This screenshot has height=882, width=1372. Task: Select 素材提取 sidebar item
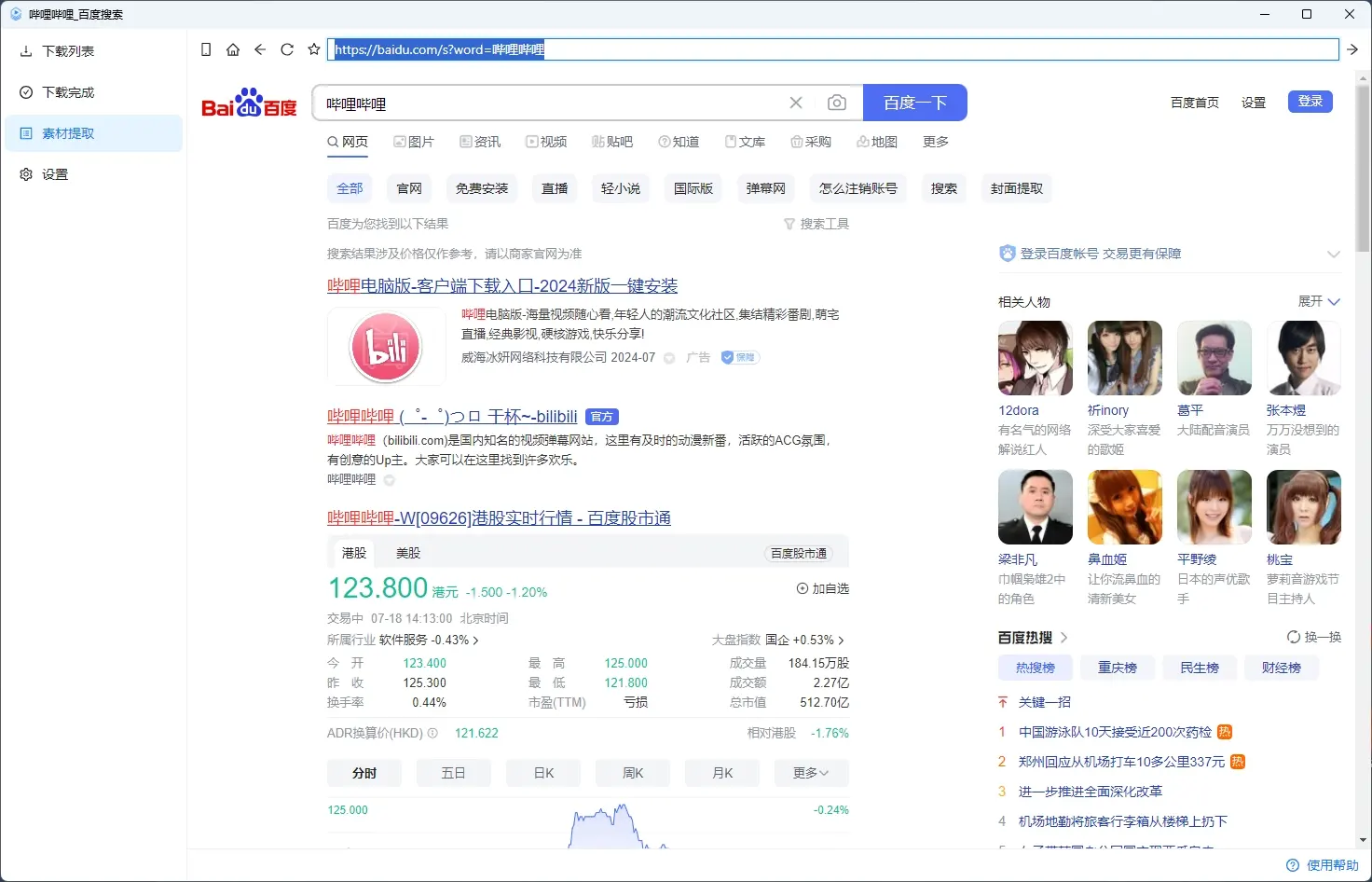click(x=93, y=133)
